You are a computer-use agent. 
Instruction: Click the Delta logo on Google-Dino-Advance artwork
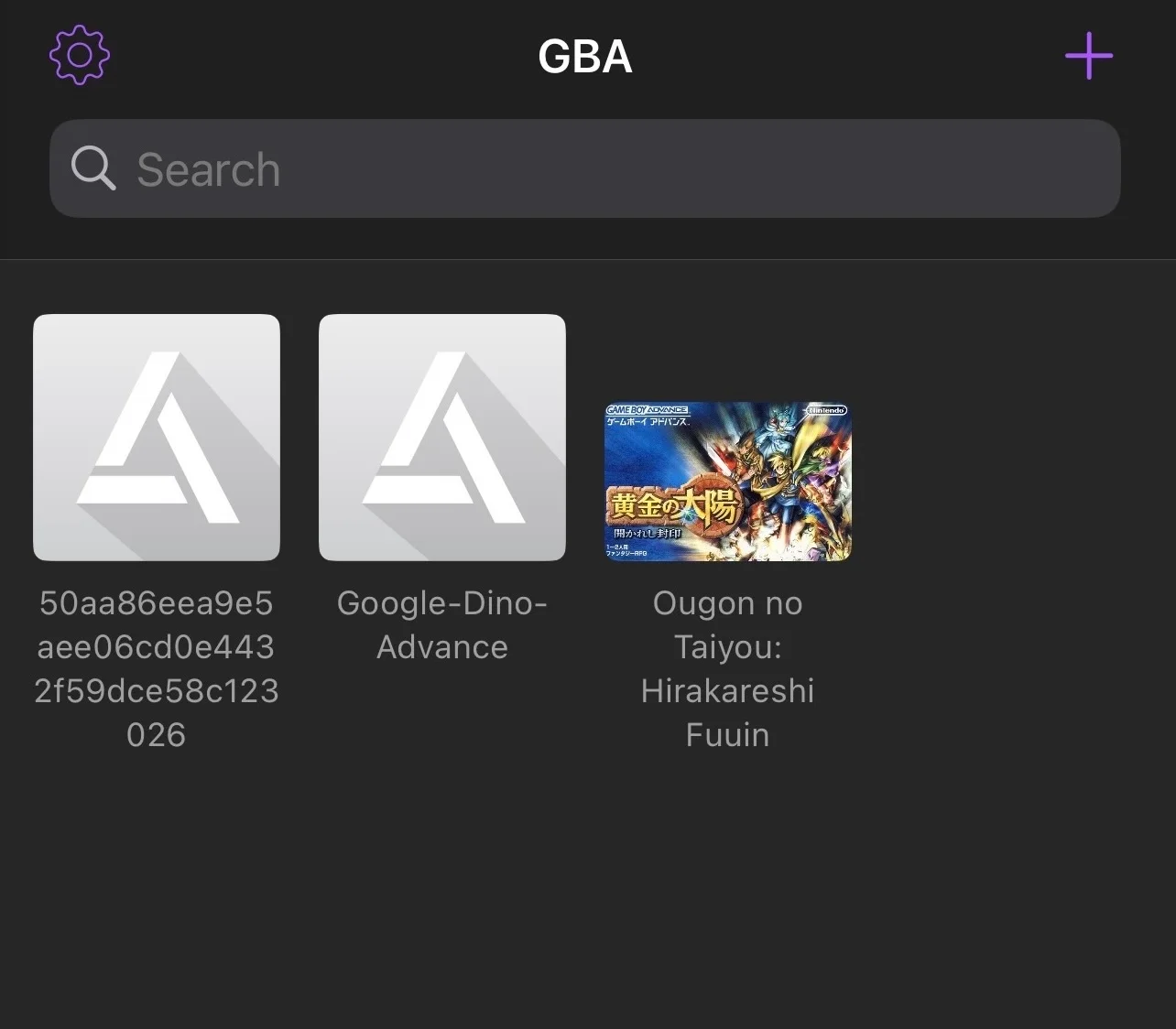(x=443, y=438)
